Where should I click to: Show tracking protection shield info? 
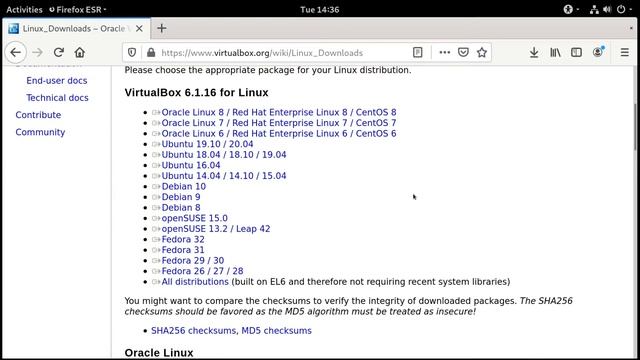coord(132,53)
